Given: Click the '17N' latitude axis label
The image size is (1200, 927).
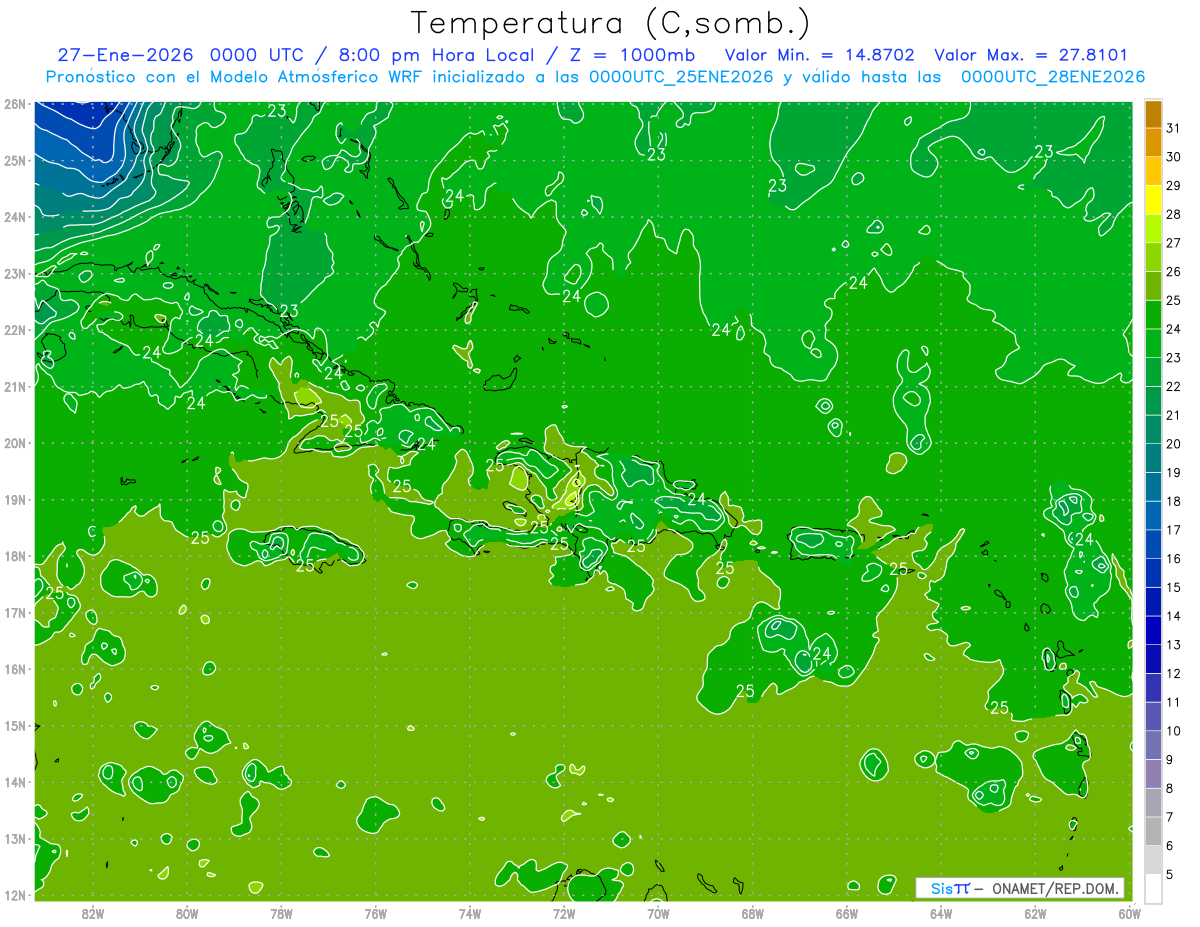Looking at the screenshot, I should pyautogui.click(x=14, y=612).
